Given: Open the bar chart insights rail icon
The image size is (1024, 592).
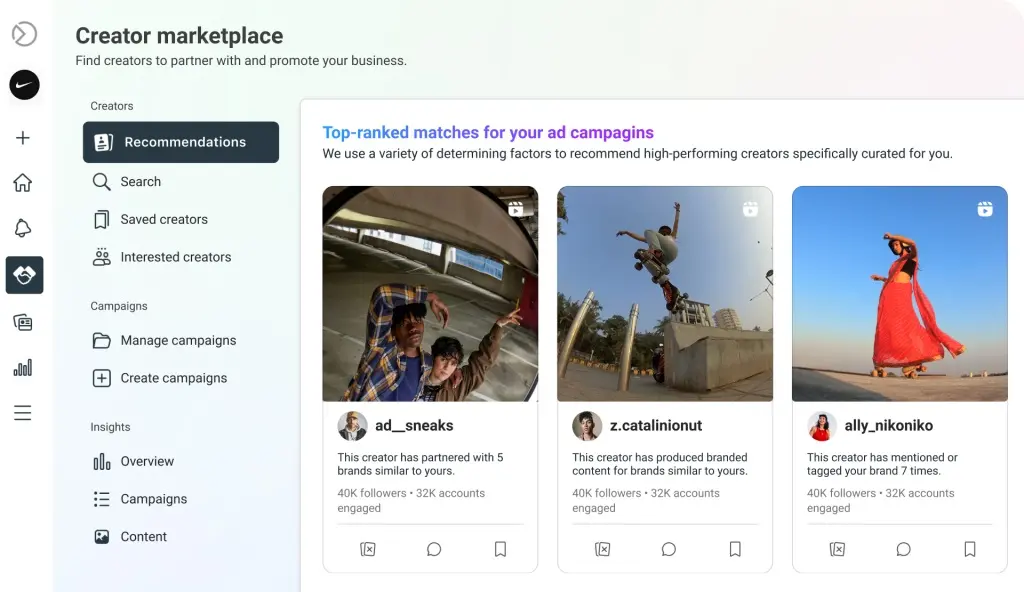Looking at the screenshot, I should pyautogui.click(x=23, y=368).
